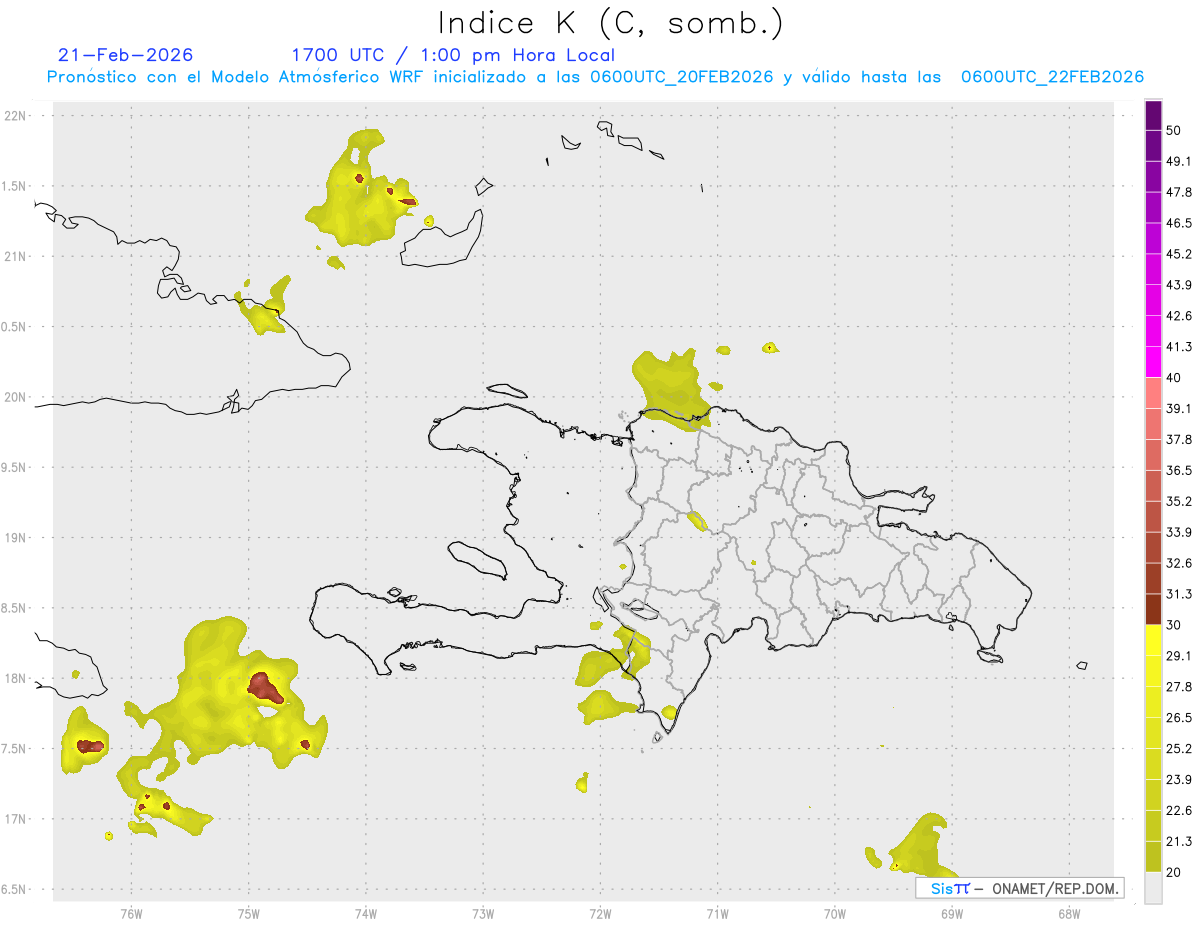The image size is (1200, 927).
Task: Click the '39.1' color scale value
Action: point(1178,408)
